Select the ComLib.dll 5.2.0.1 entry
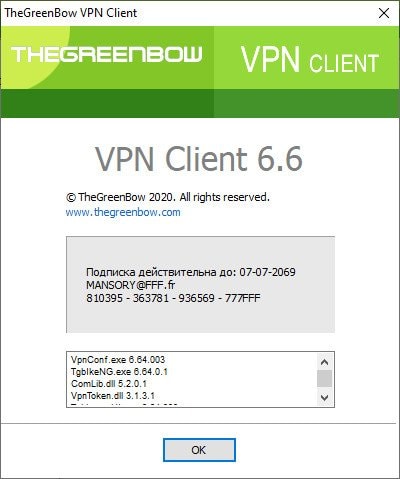This screenshot has height=479, width=400. [109, 384]
